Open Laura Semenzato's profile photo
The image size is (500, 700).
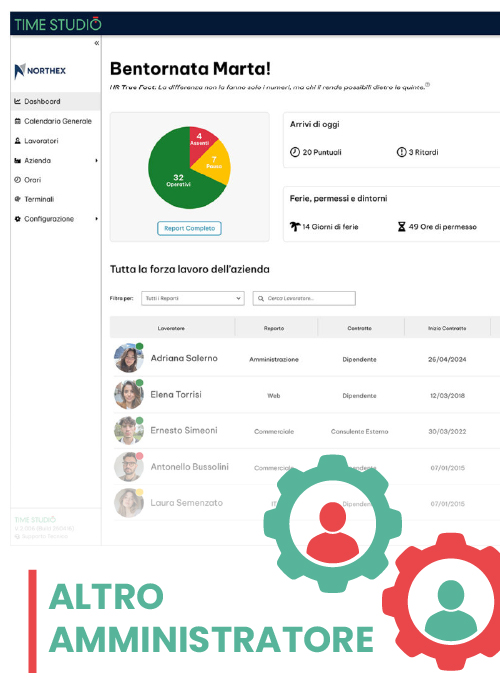click(129, 503)
